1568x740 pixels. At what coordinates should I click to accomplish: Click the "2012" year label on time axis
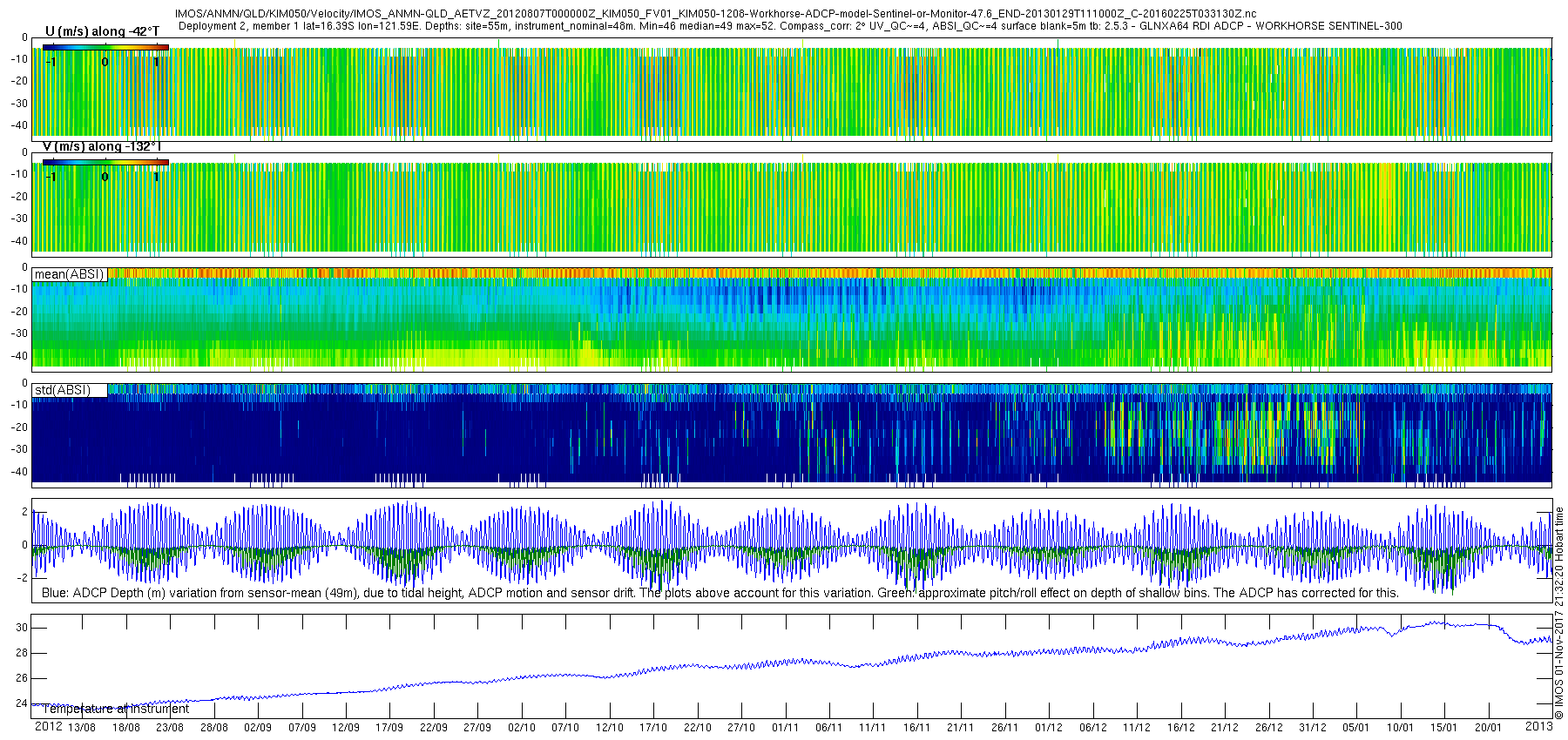pos(49,726)
